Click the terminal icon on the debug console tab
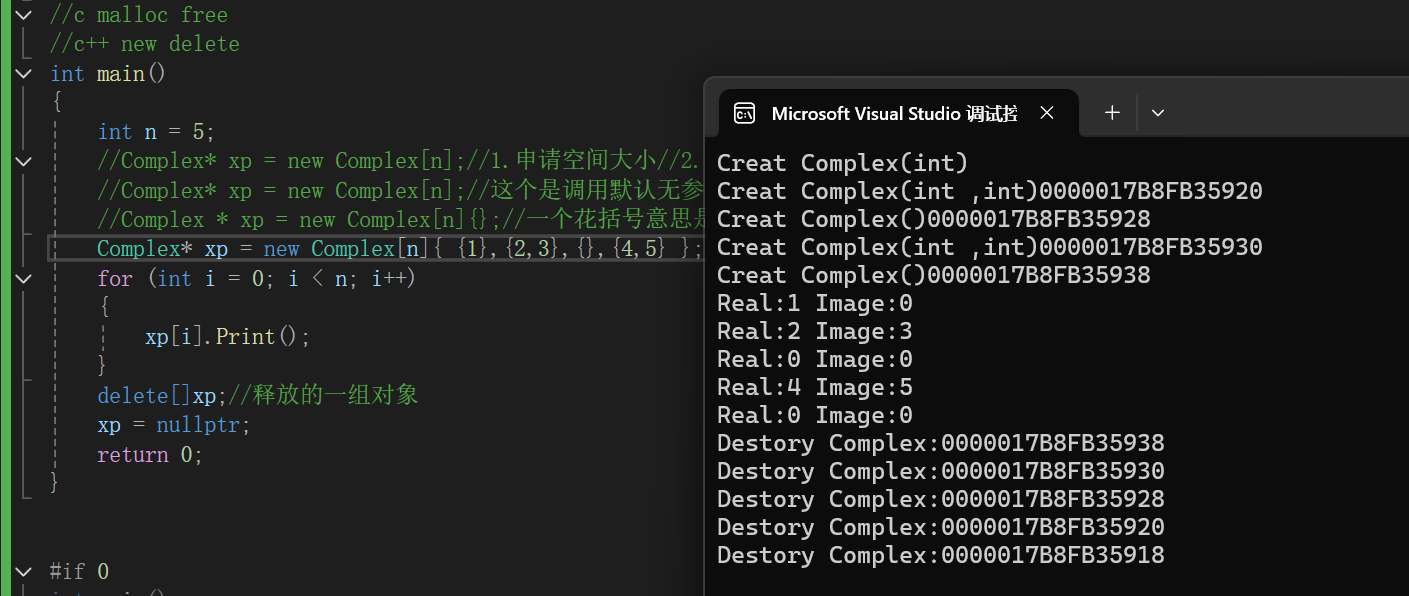1409x596 pixels. 744,113
